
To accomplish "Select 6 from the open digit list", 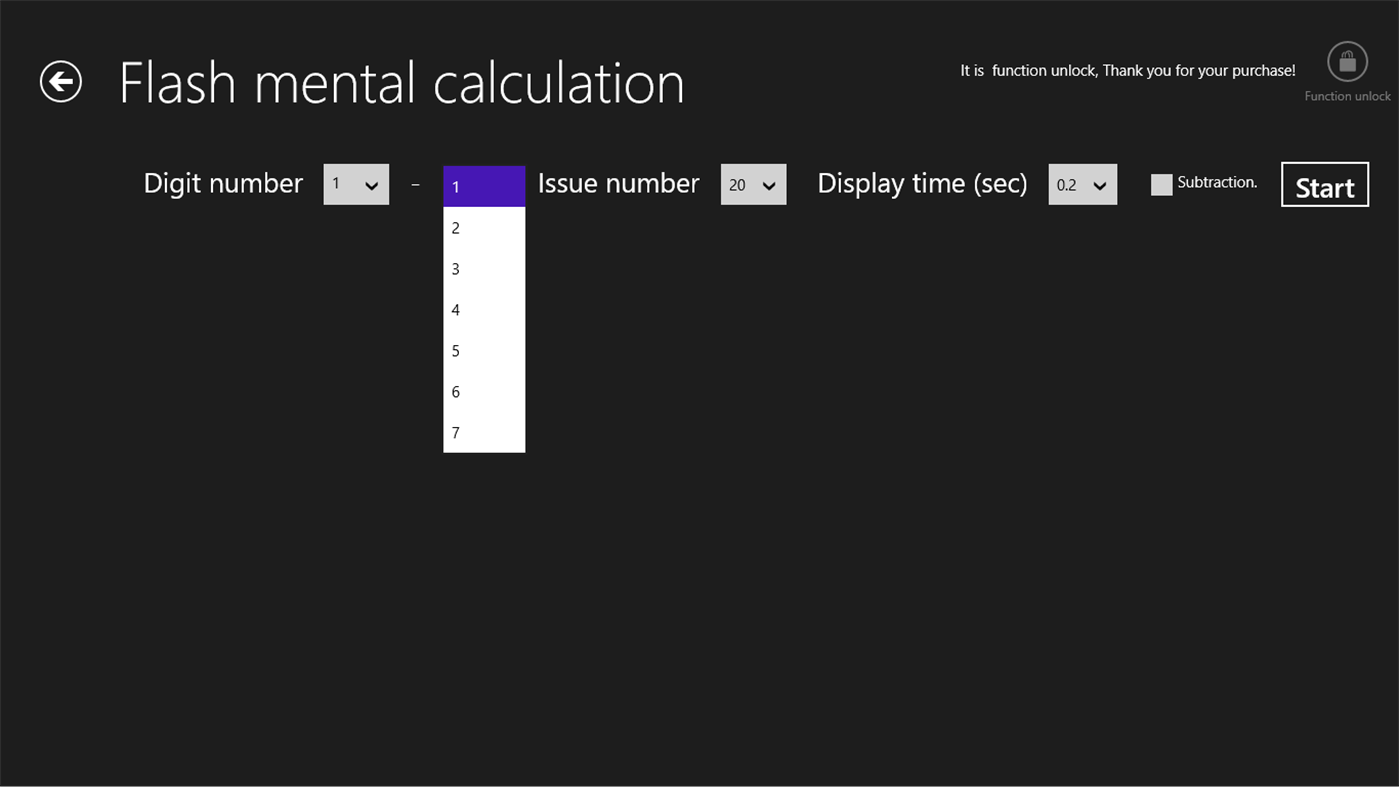I will [x=483, y=391].
